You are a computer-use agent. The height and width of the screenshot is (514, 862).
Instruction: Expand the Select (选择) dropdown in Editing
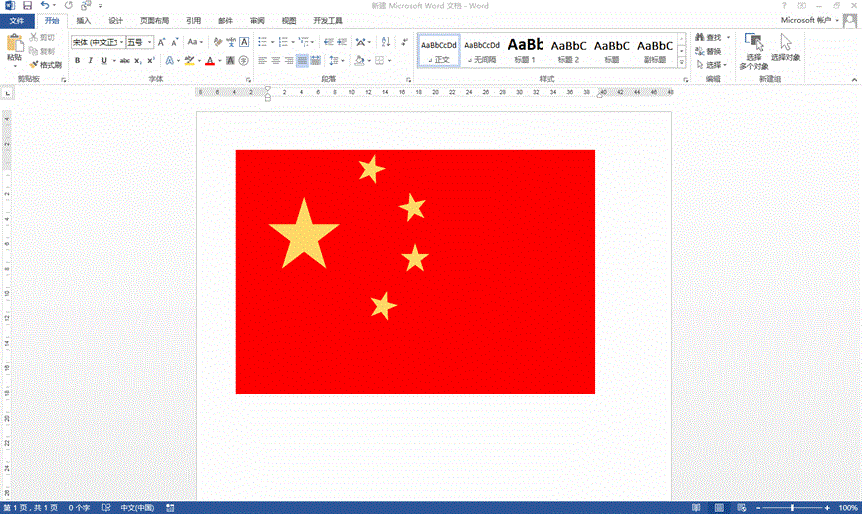(x=711, y=65)
